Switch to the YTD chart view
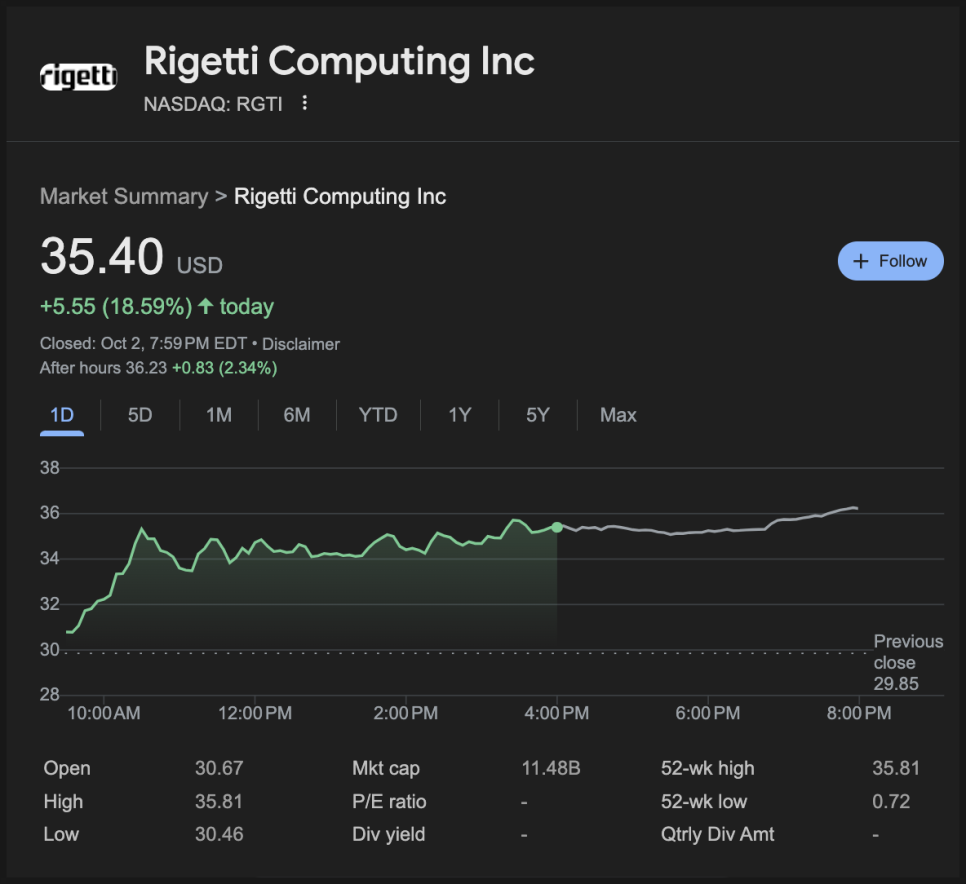Screen dimensions: 966x884 tap(378, 415)
